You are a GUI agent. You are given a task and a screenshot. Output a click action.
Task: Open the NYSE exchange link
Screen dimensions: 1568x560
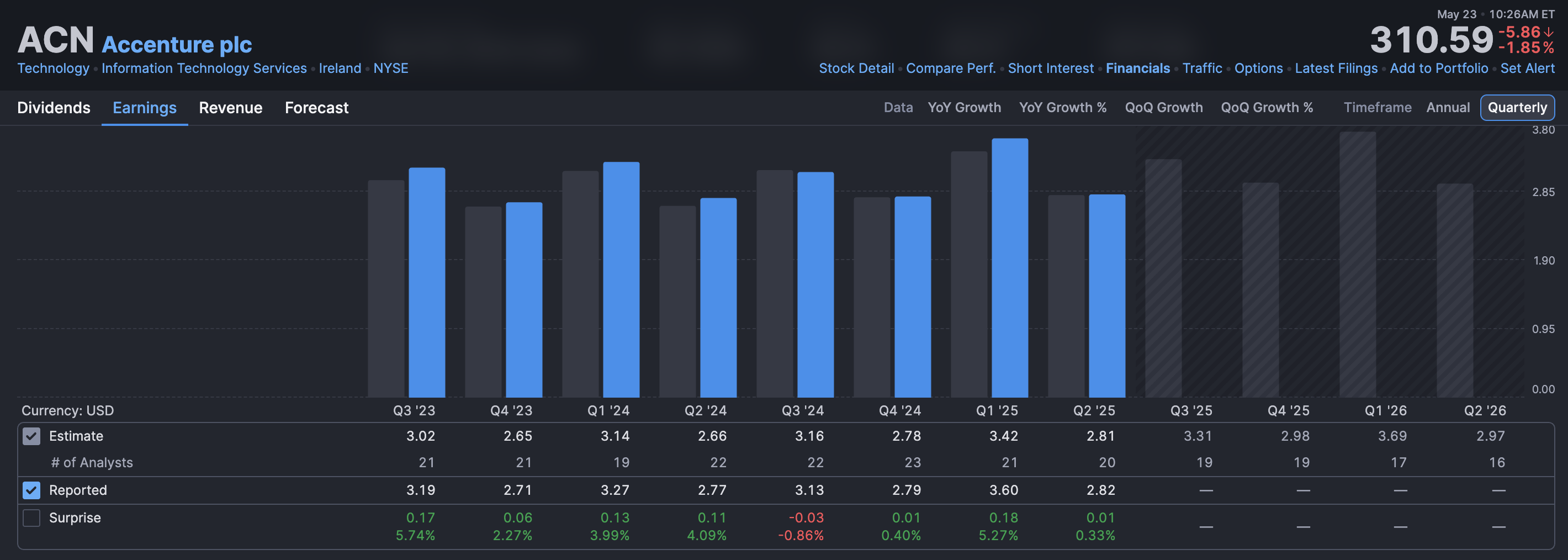pos(391,68)
